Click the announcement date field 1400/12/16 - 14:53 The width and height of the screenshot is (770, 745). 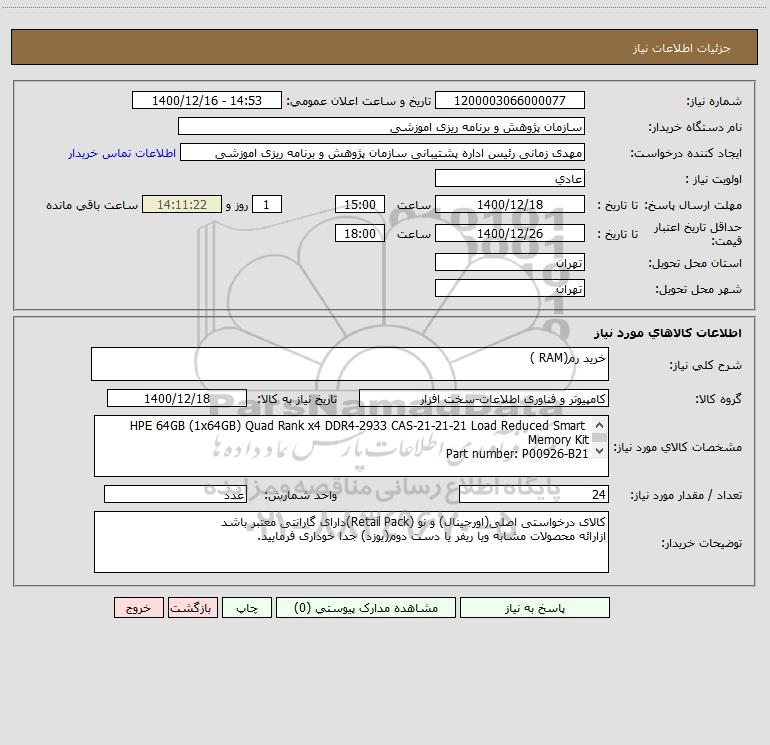pyautogui.click(x=207, y=100)
